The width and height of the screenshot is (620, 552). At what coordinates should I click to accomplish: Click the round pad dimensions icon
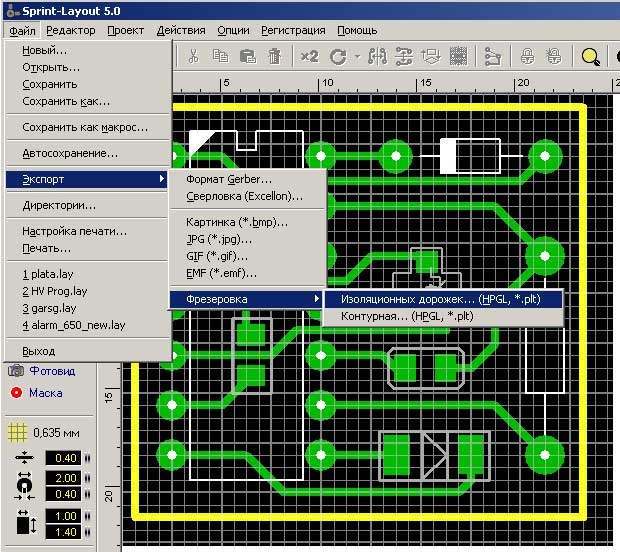pos(24,486)
